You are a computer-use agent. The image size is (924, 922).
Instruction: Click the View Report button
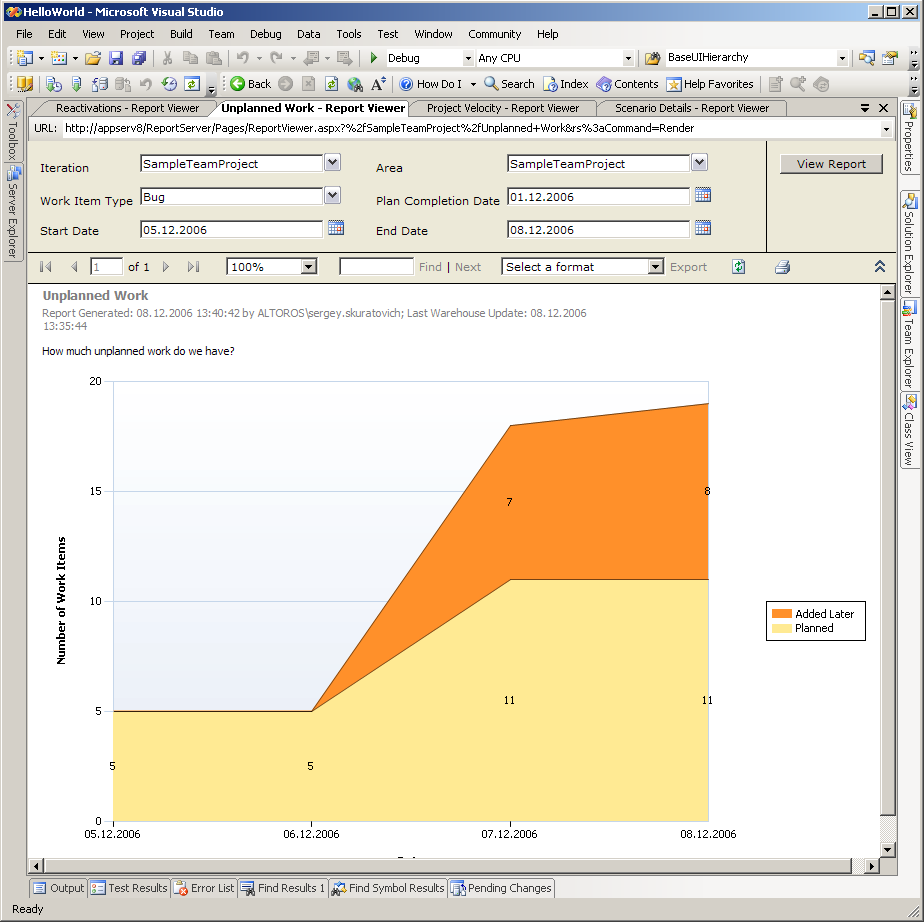[831, 164]
